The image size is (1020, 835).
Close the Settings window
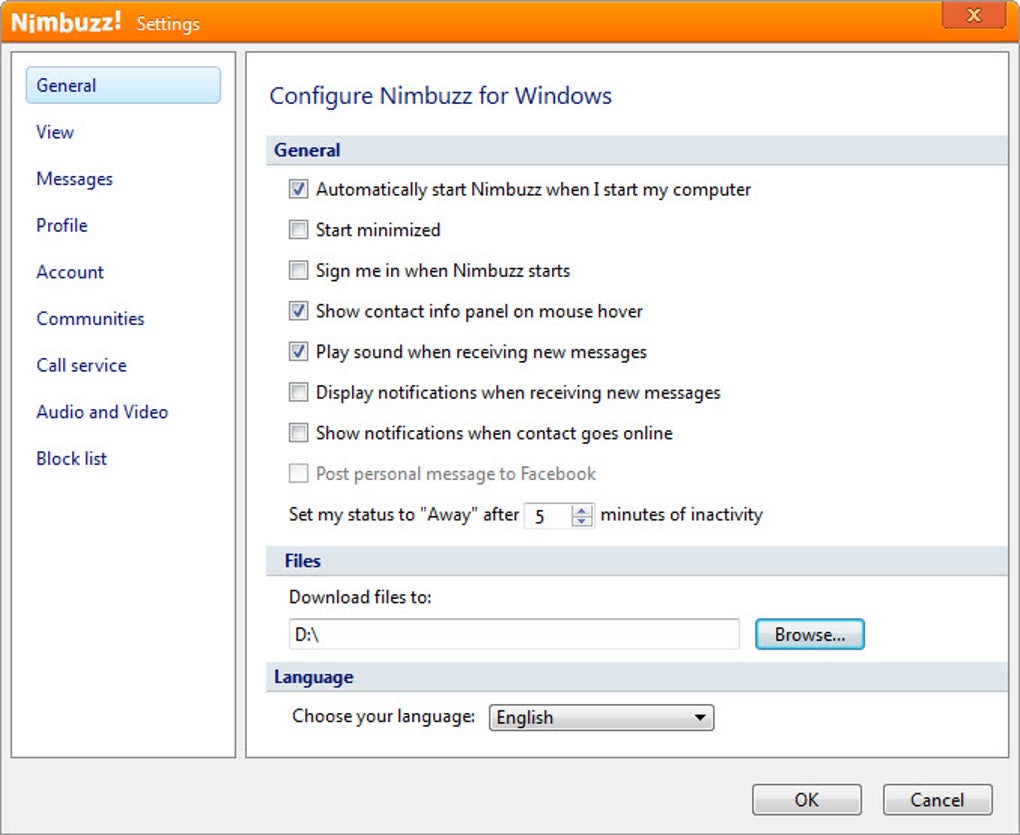pyautogui.click(x=973, y=15)
